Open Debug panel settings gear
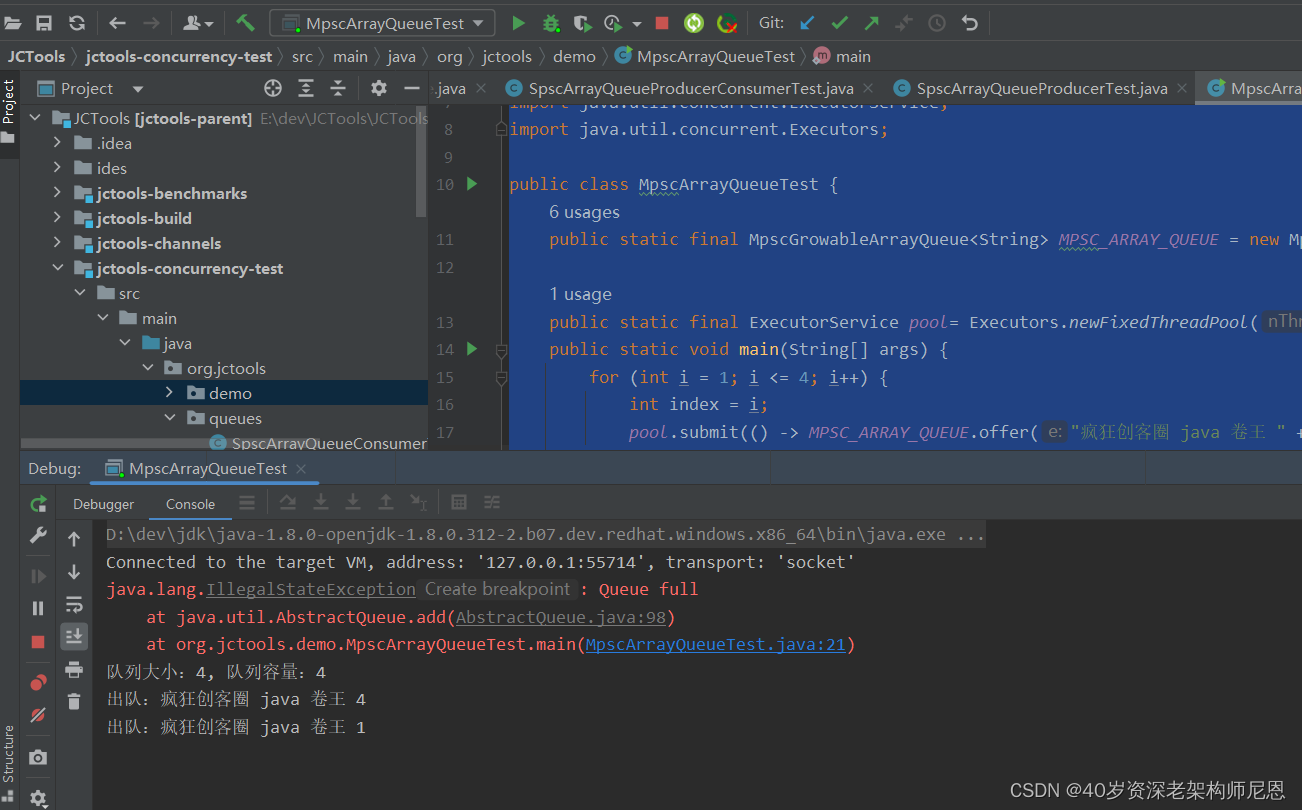This screenshot has height=810, width=1302. click(38, 798)
